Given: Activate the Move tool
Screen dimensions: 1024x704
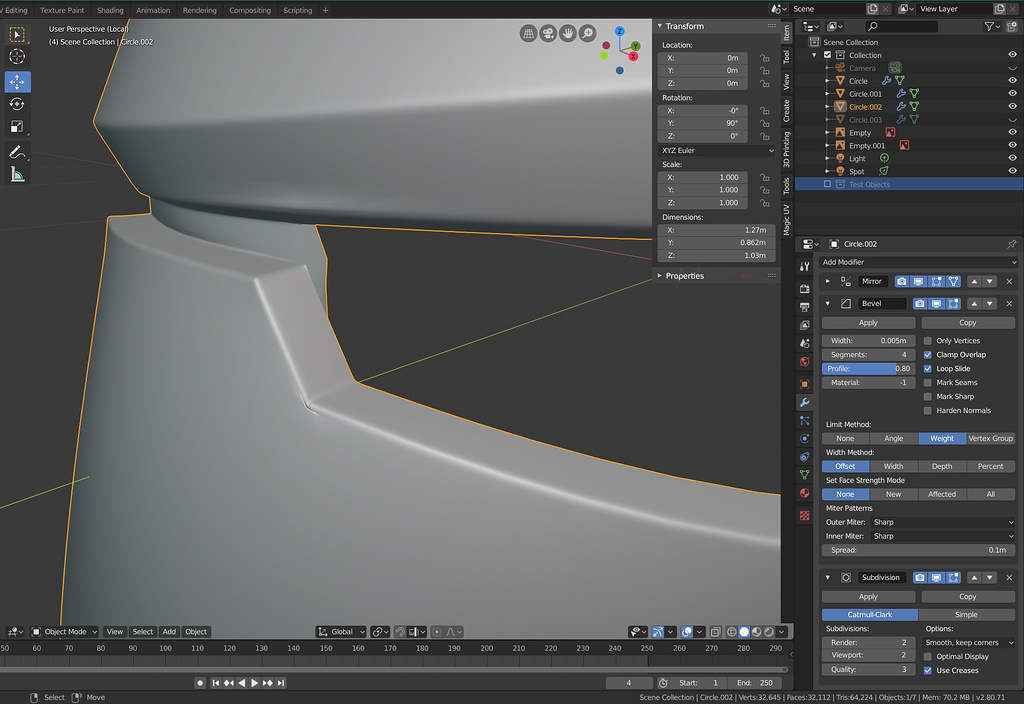Looking at the screenshot, I should coord(18,82).
